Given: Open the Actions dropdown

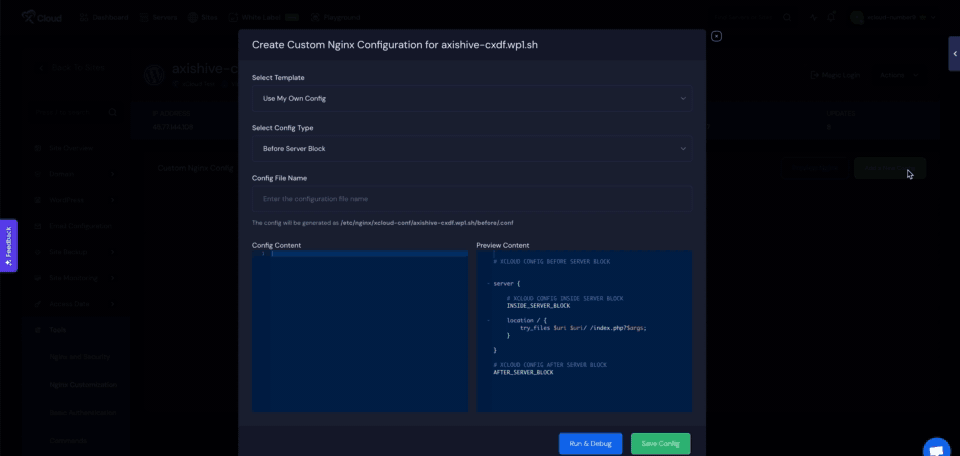Looking at the screenshot, I should point(899,75).
